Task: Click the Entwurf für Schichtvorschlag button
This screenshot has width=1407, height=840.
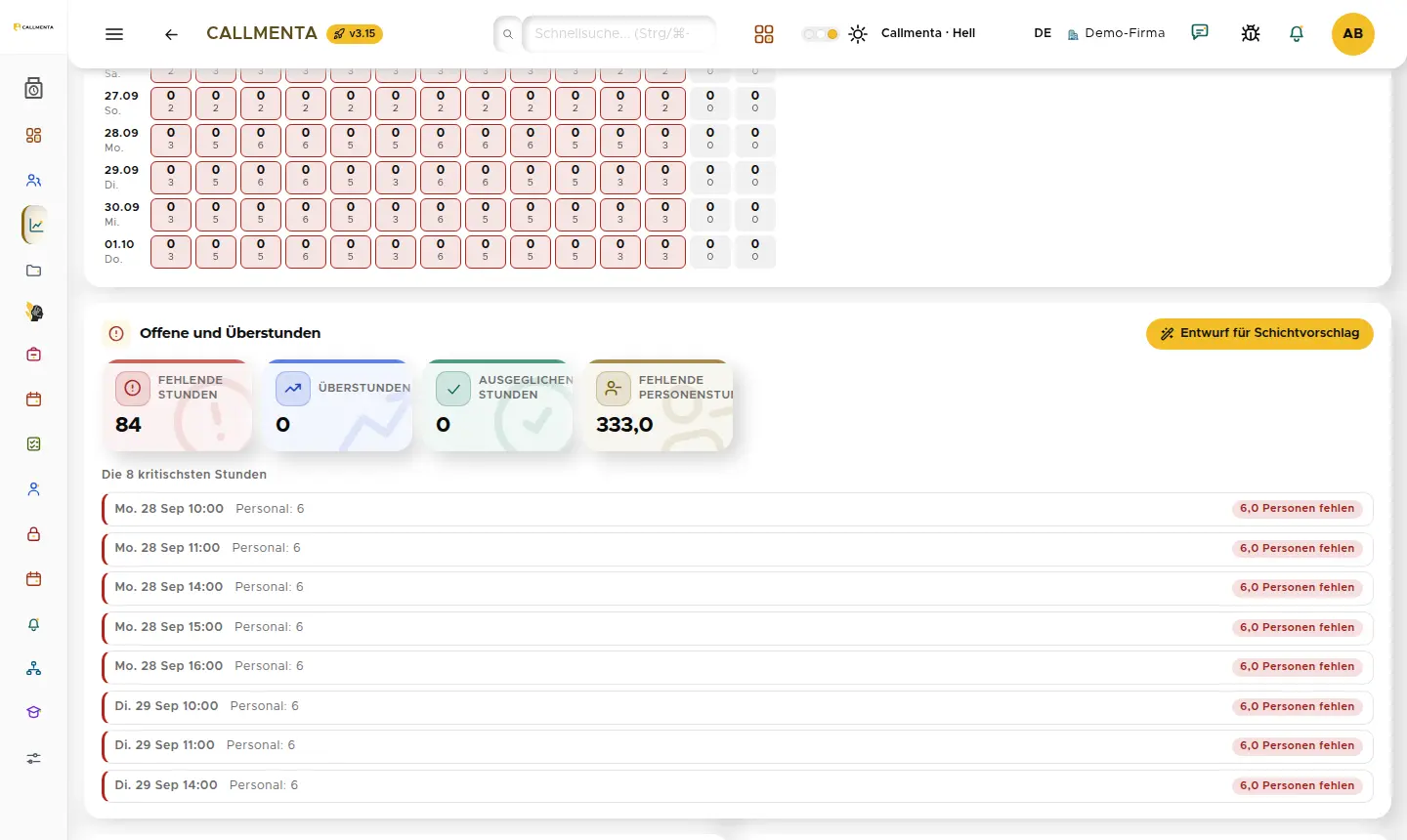Action: pyautogui.click(x=1259, y=333)
